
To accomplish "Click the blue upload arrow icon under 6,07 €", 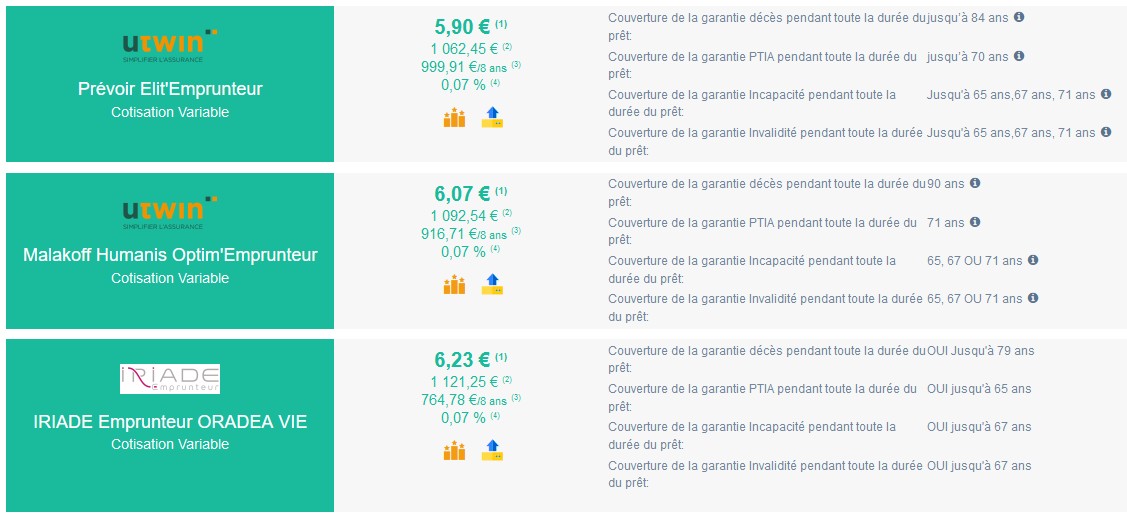I will [x=492, y=284].
